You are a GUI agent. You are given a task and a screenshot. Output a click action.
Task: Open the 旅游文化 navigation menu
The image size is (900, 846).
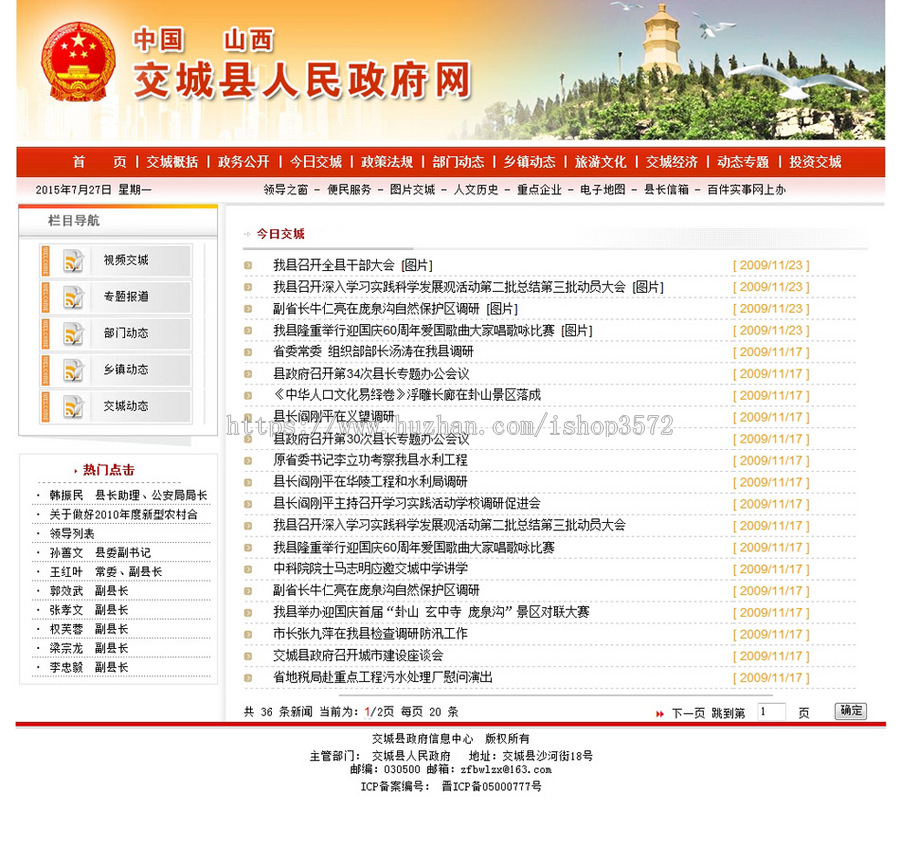600,160
